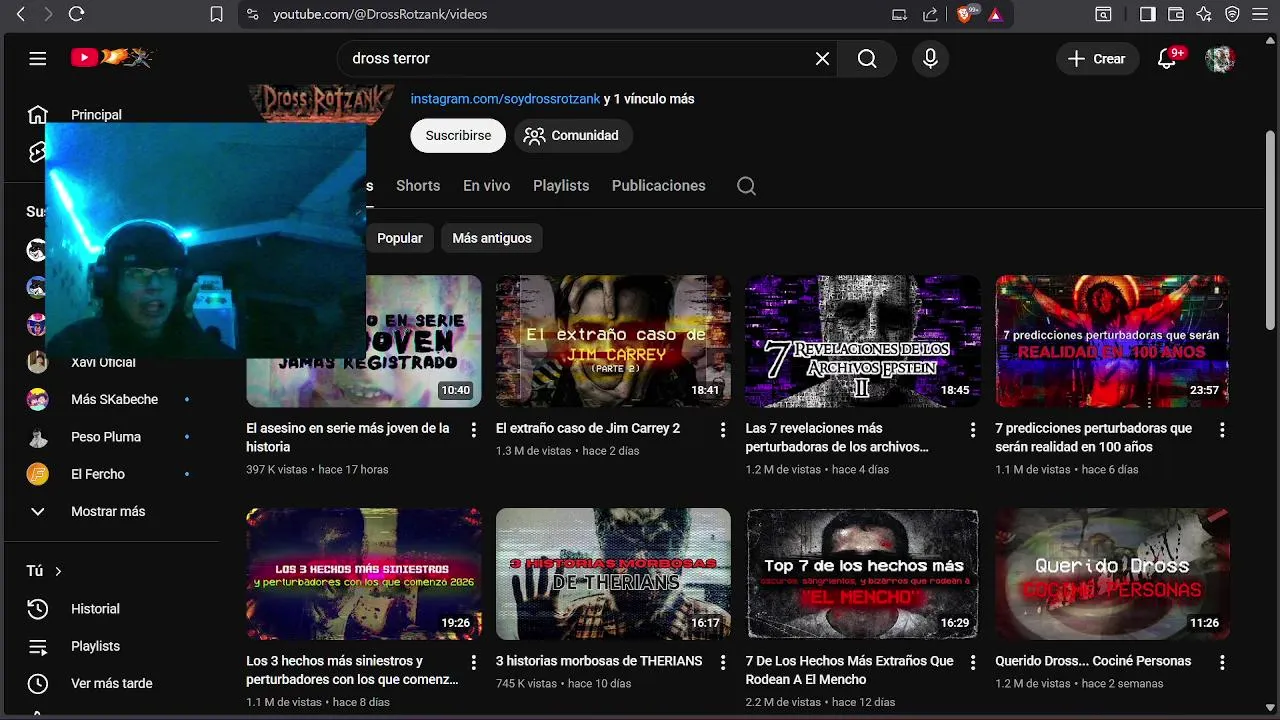Open options for 3 historias THERIANS video

point(723,663)
